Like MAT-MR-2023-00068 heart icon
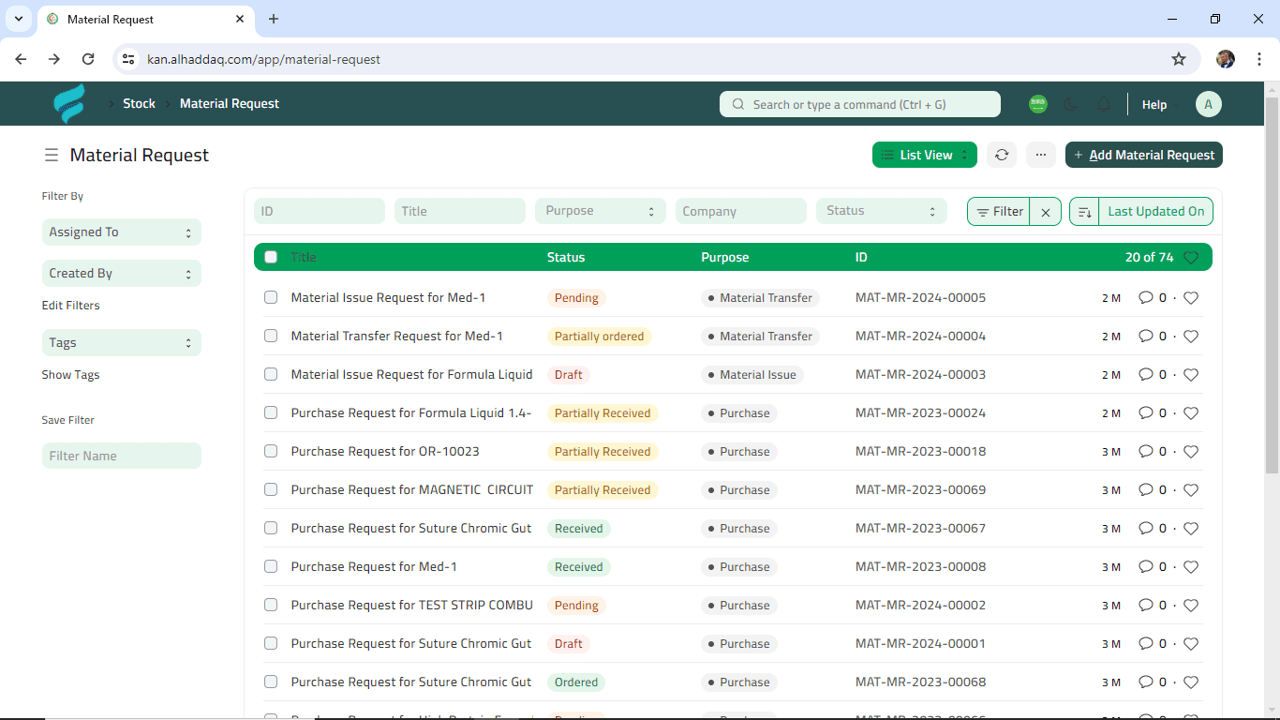The width and height of the screenshot is (1280, 720). click(x=1191, y=682)
